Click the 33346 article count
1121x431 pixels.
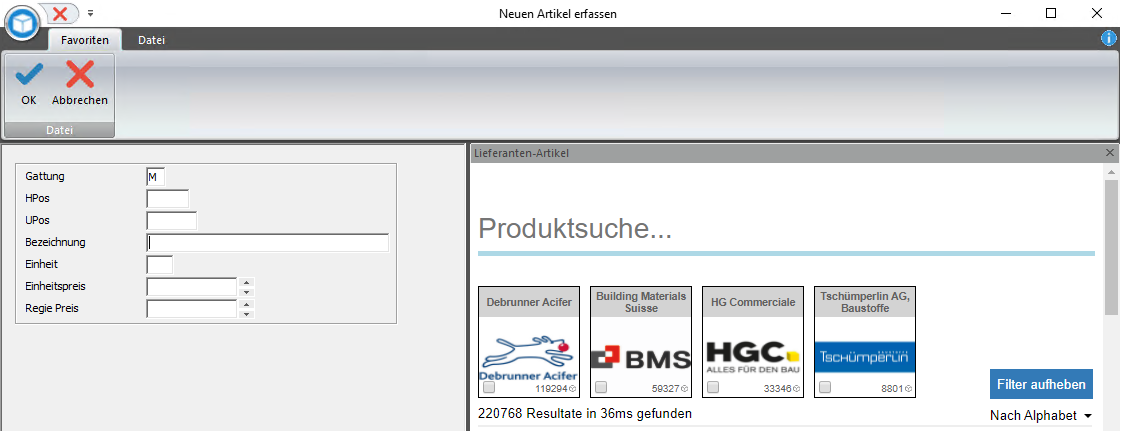(778, 389)
